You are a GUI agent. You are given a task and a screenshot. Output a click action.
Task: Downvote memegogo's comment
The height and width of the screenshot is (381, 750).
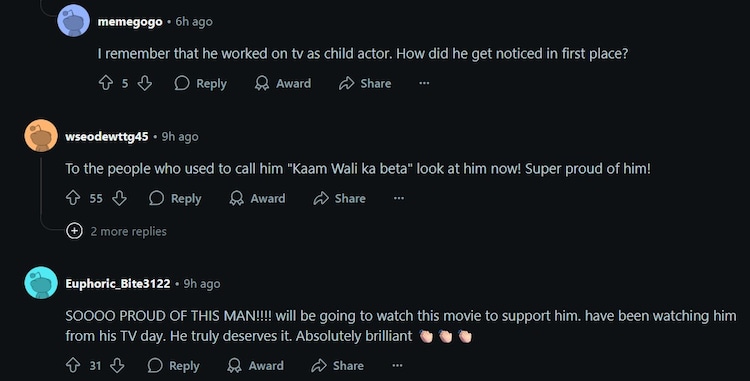(x=144, y=84)
